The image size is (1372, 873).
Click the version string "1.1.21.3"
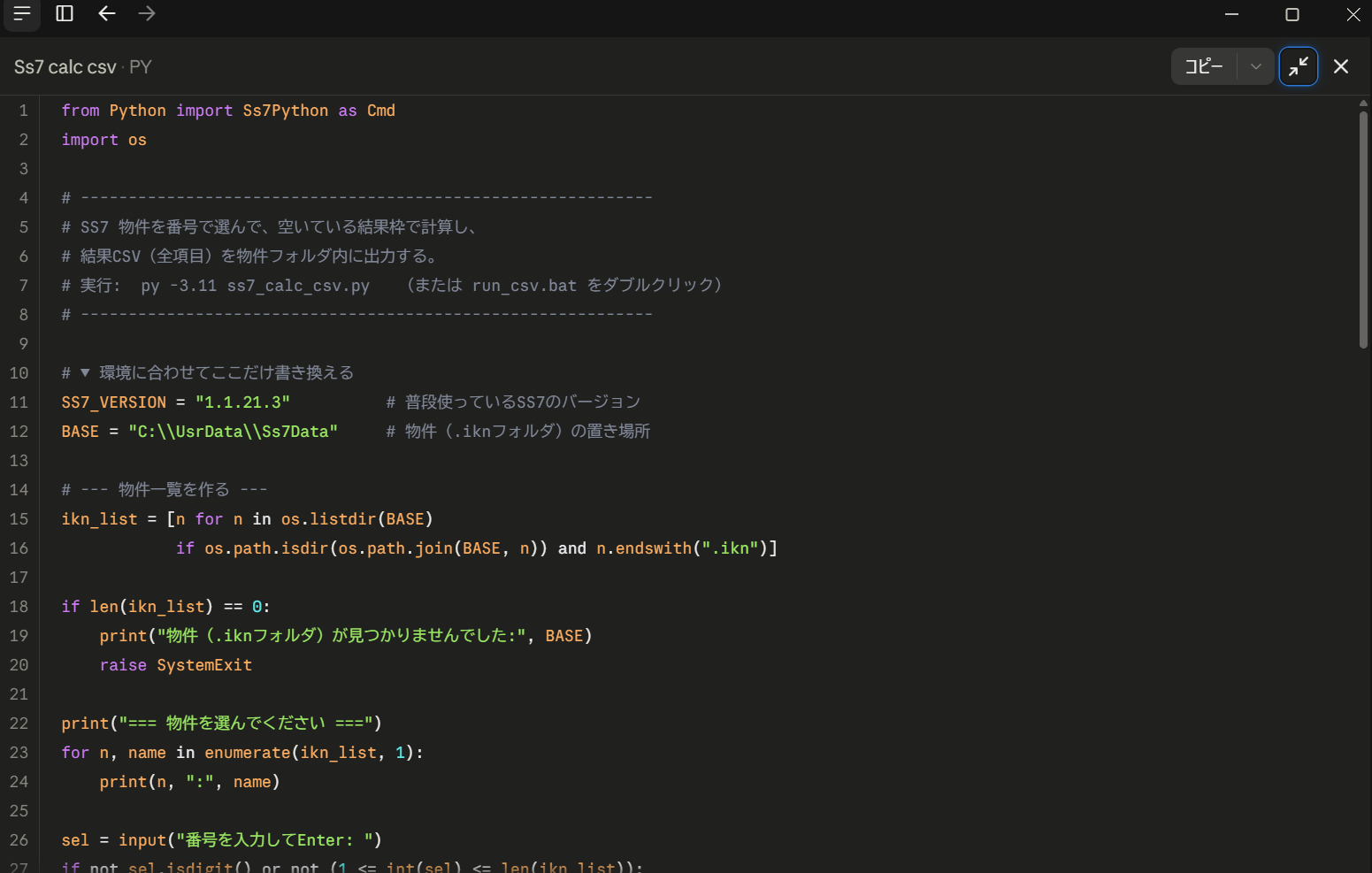[x=243, y=402]
